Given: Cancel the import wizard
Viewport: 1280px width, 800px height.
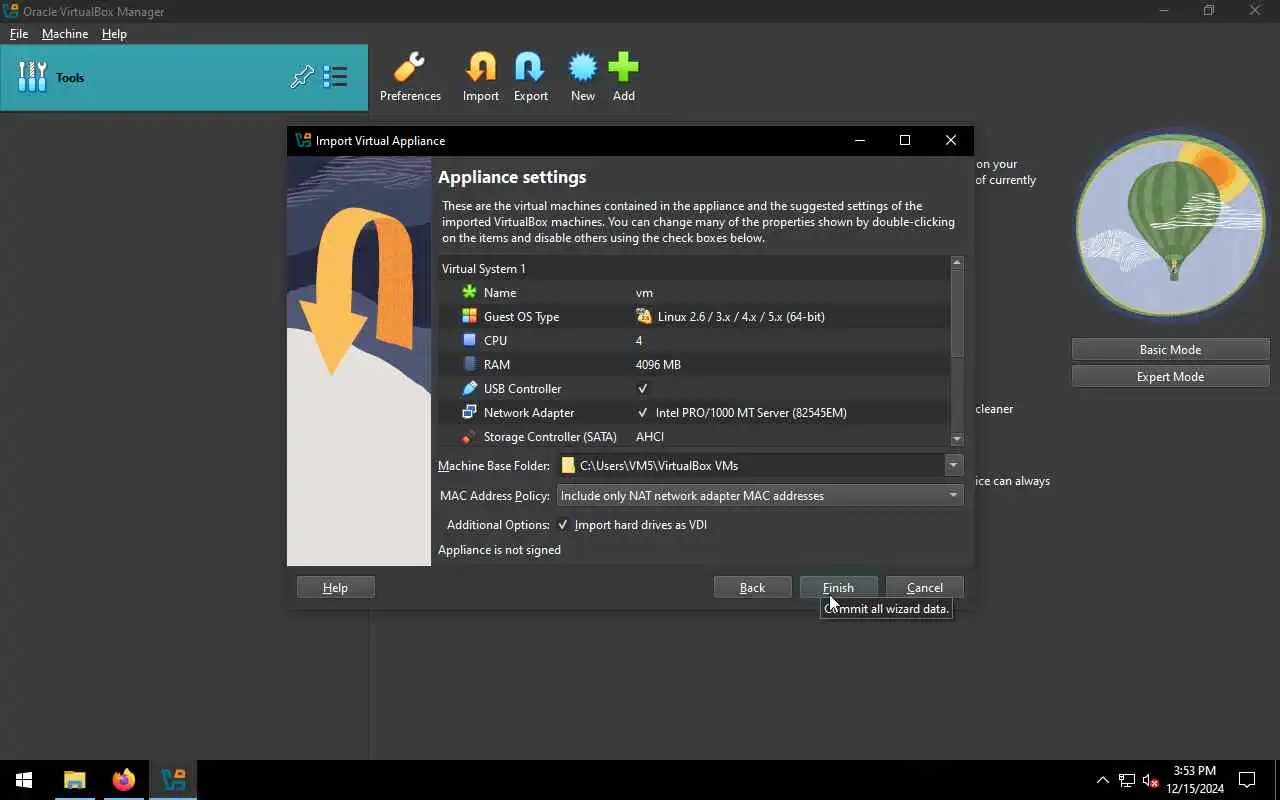Looking at the screenshot, I should (924, 587).
